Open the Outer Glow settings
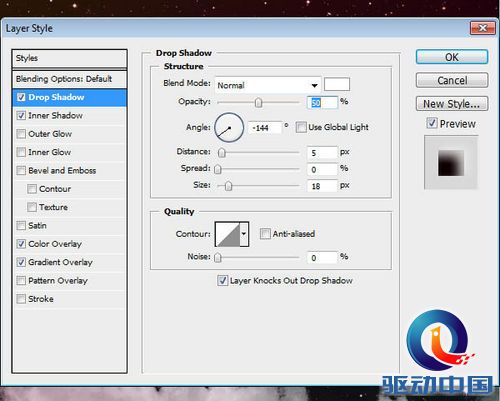Viewport: 500px width, 401px height. [x=50, y=134]
